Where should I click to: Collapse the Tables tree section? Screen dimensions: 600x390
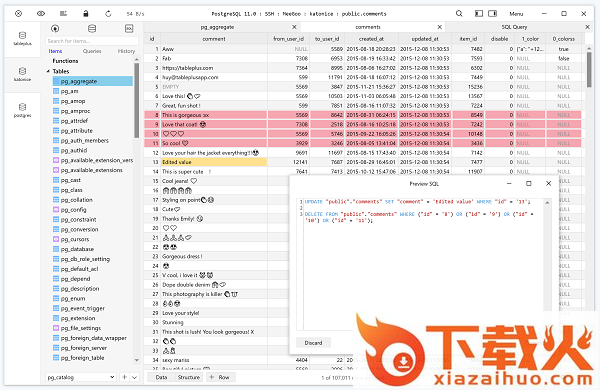tap(48, 71)
